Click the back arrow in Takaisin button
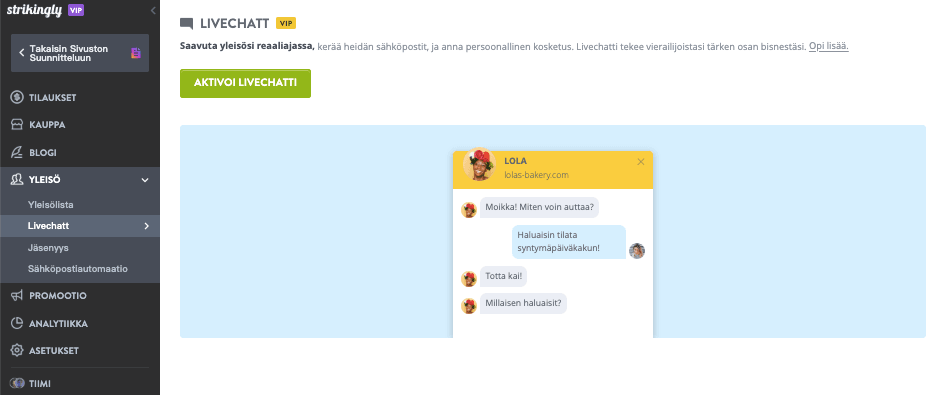Image resolution: width=942 pixels, height=395 pixels. [22, 53]
